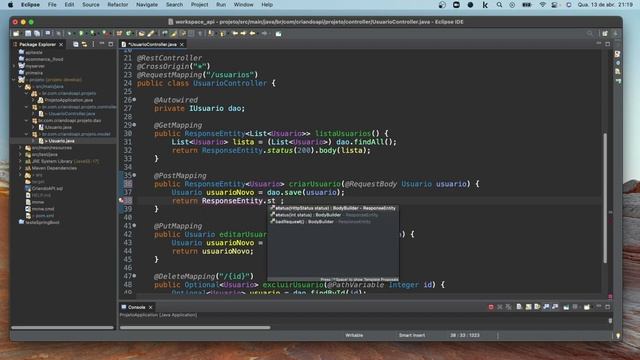Click the Save All toolbar icon

tap(37, 33)
